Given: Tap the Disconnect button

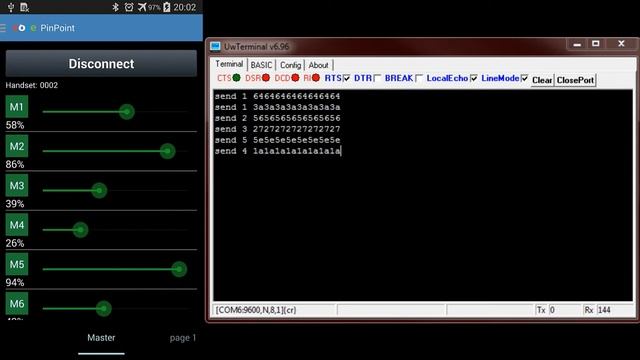Looking at the screenshot, I should [101, 64].
